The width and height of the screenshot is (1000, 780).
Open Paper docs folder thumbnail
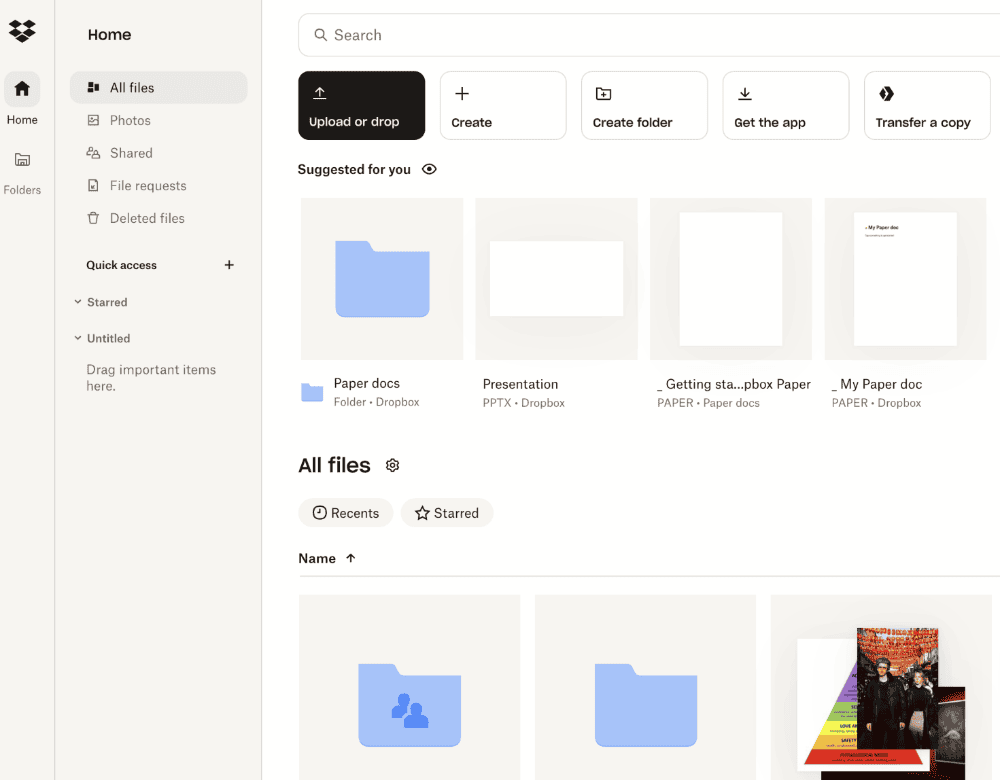coord(382,279)
